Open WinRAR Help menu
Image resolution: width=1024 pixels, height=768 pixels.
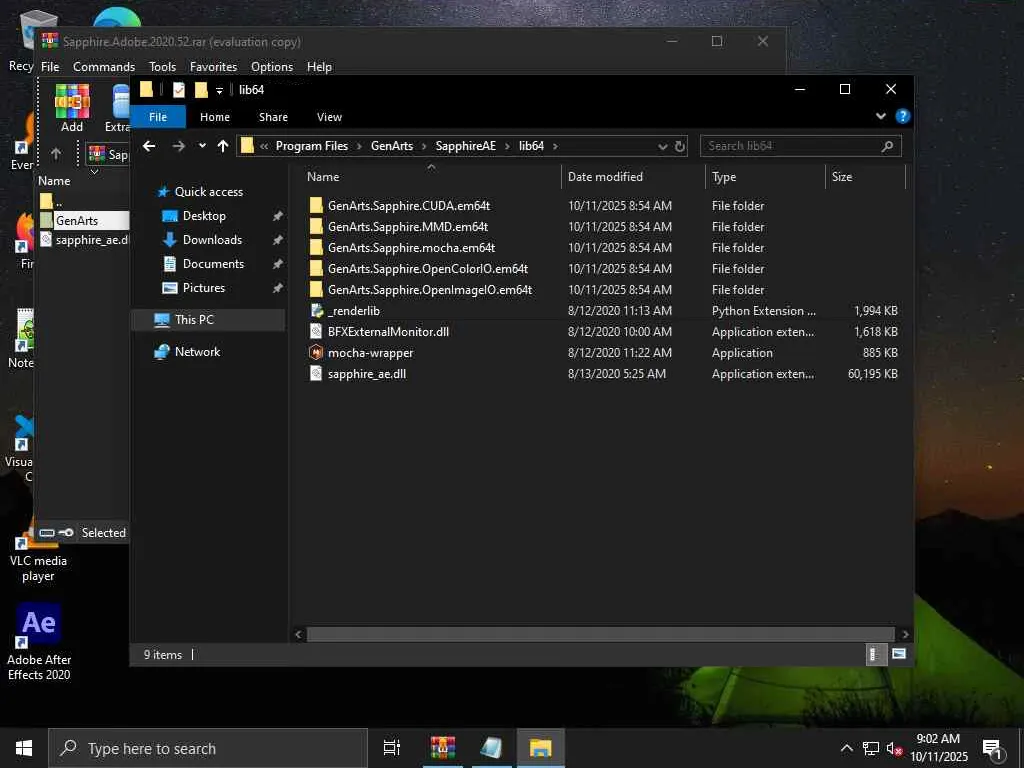click(319, 67)
